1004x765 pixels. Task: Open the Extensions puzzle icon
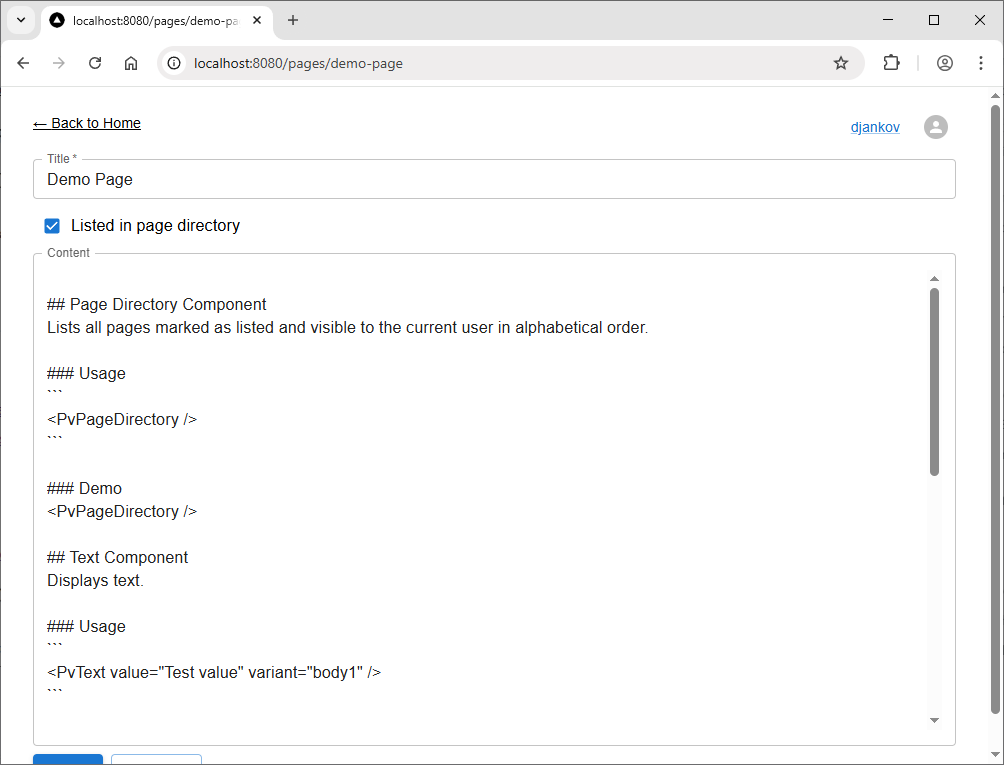tap(891, 63)
